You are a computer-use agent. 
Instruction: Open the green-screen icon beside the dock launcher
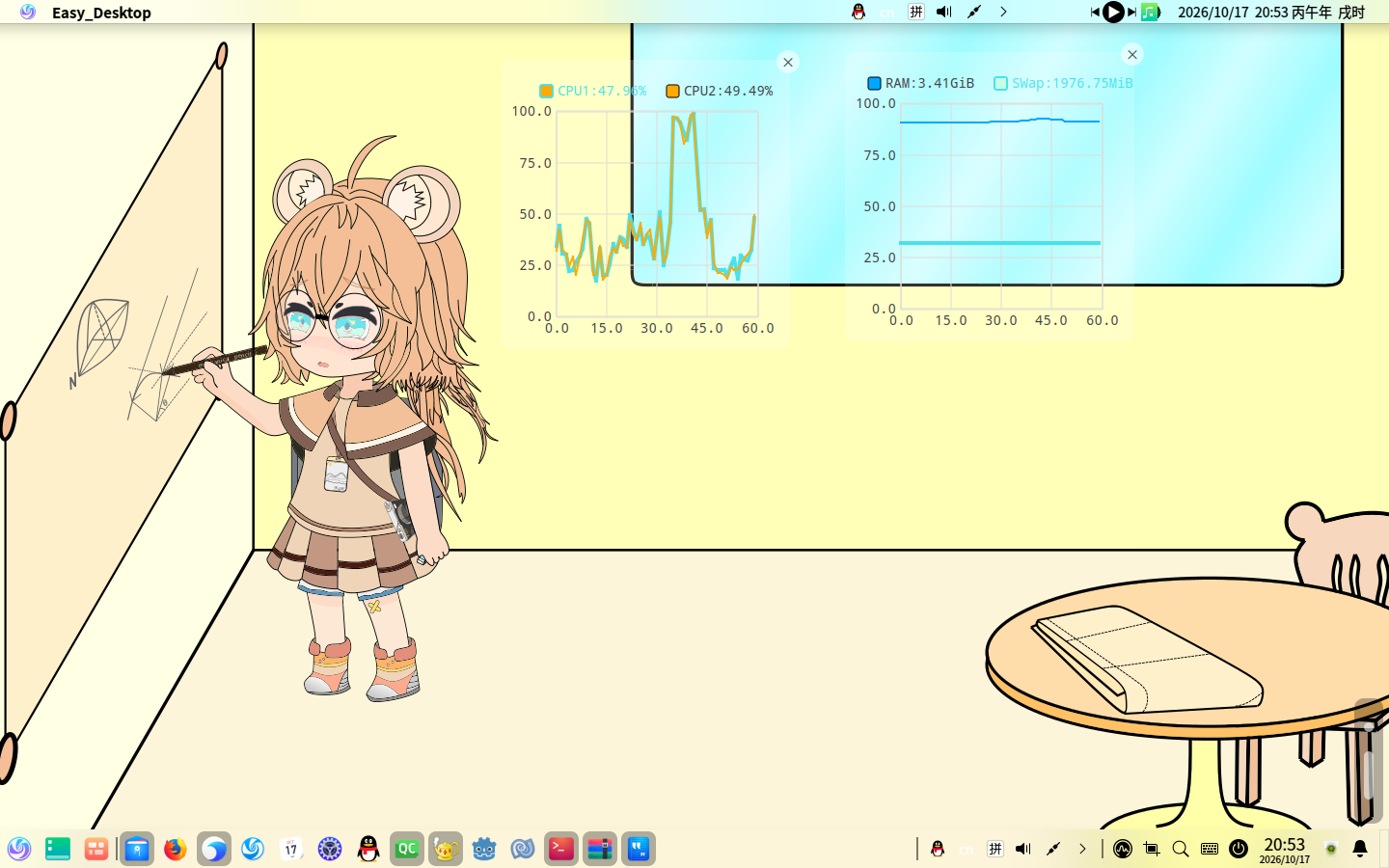point(58,849)
